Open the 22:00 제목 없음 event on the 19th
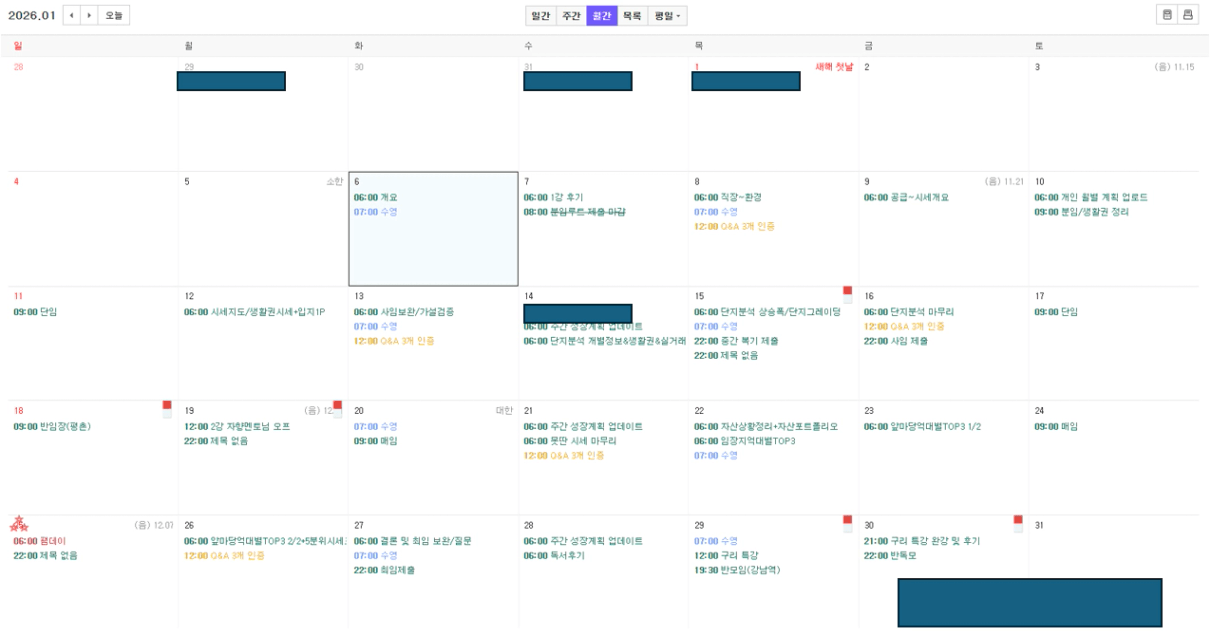The image size is (1211, 636). (x=215, y=441)
